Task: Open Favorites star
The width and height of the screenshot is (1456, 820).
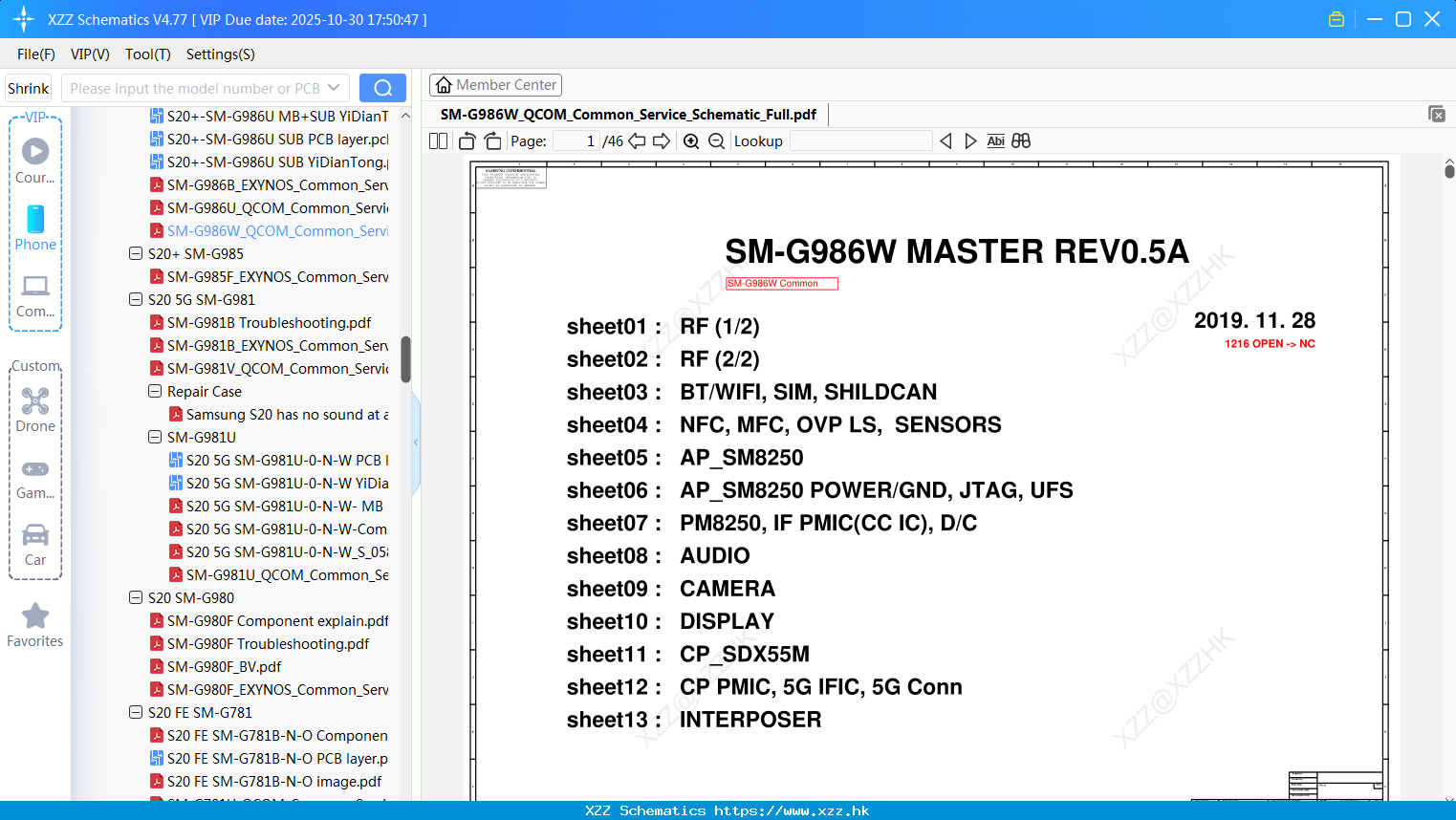Action: click(35, 626)
